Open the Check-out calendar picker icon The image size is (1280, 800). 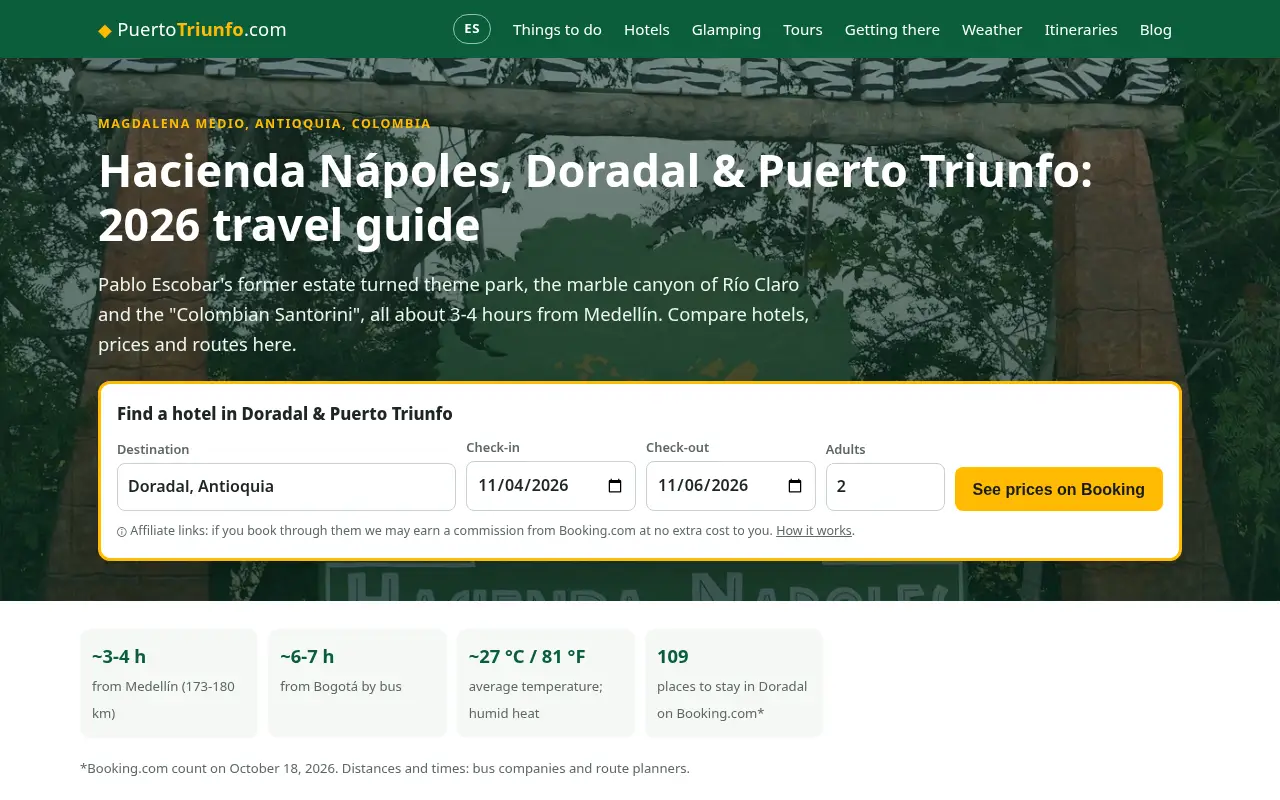[x=795, y=486]
